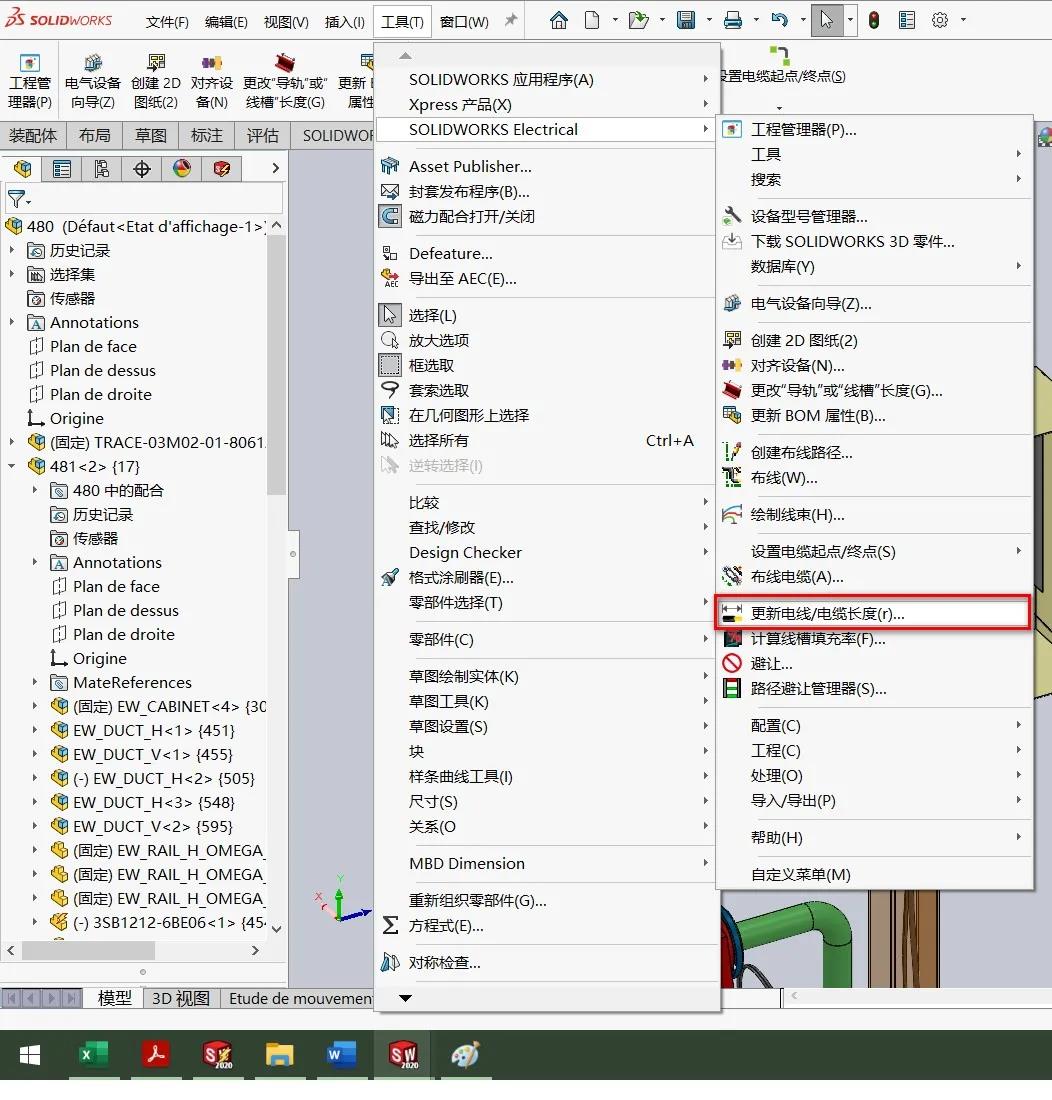Pin the menu bar with pushpin icon

point(511,20)
